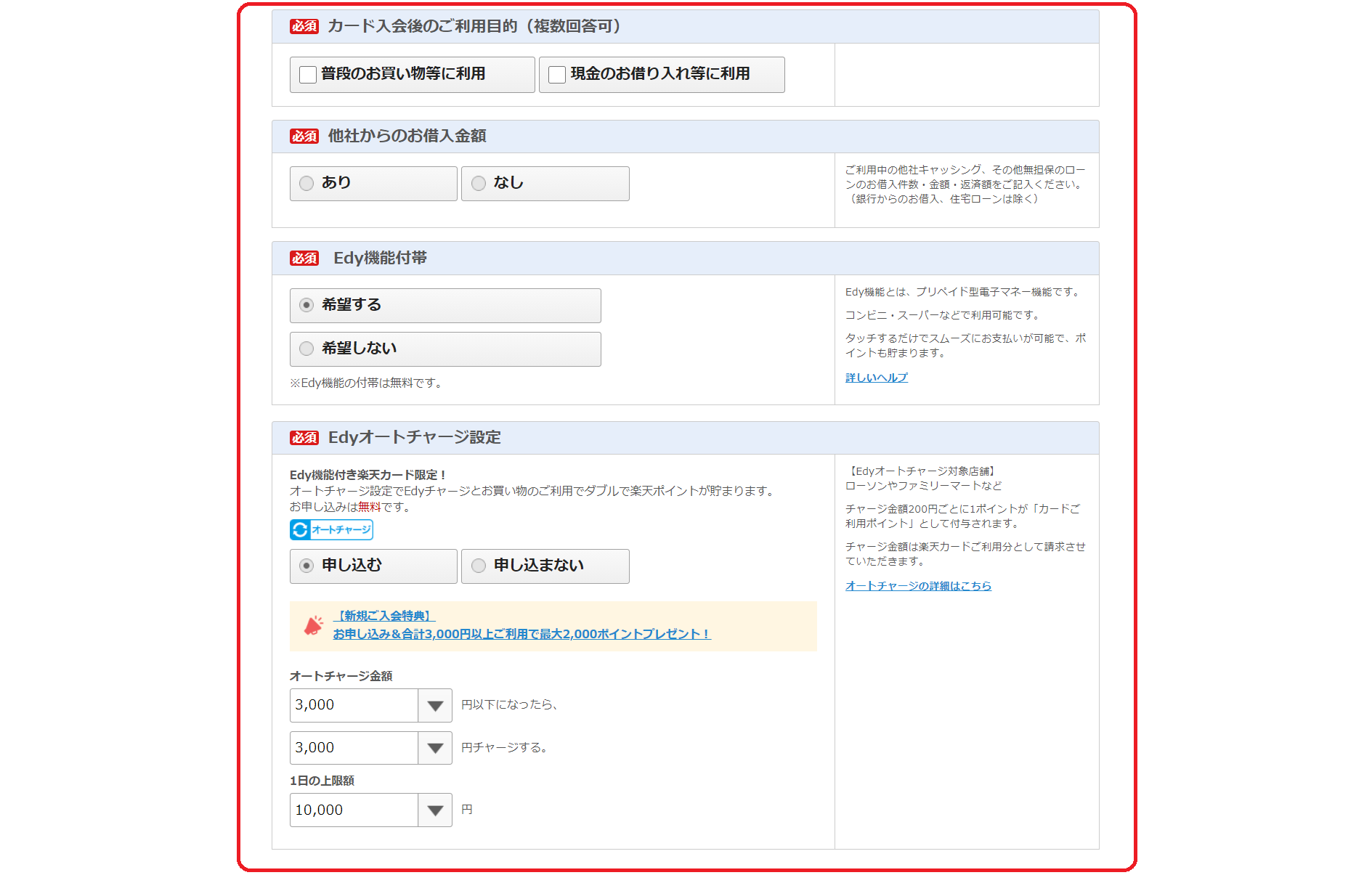Image resolution: width=1372 pixels, height=891 pixels.
Task: Click 必須 badge beside カード入会後のご利用目的
Action: pos(304,27)
